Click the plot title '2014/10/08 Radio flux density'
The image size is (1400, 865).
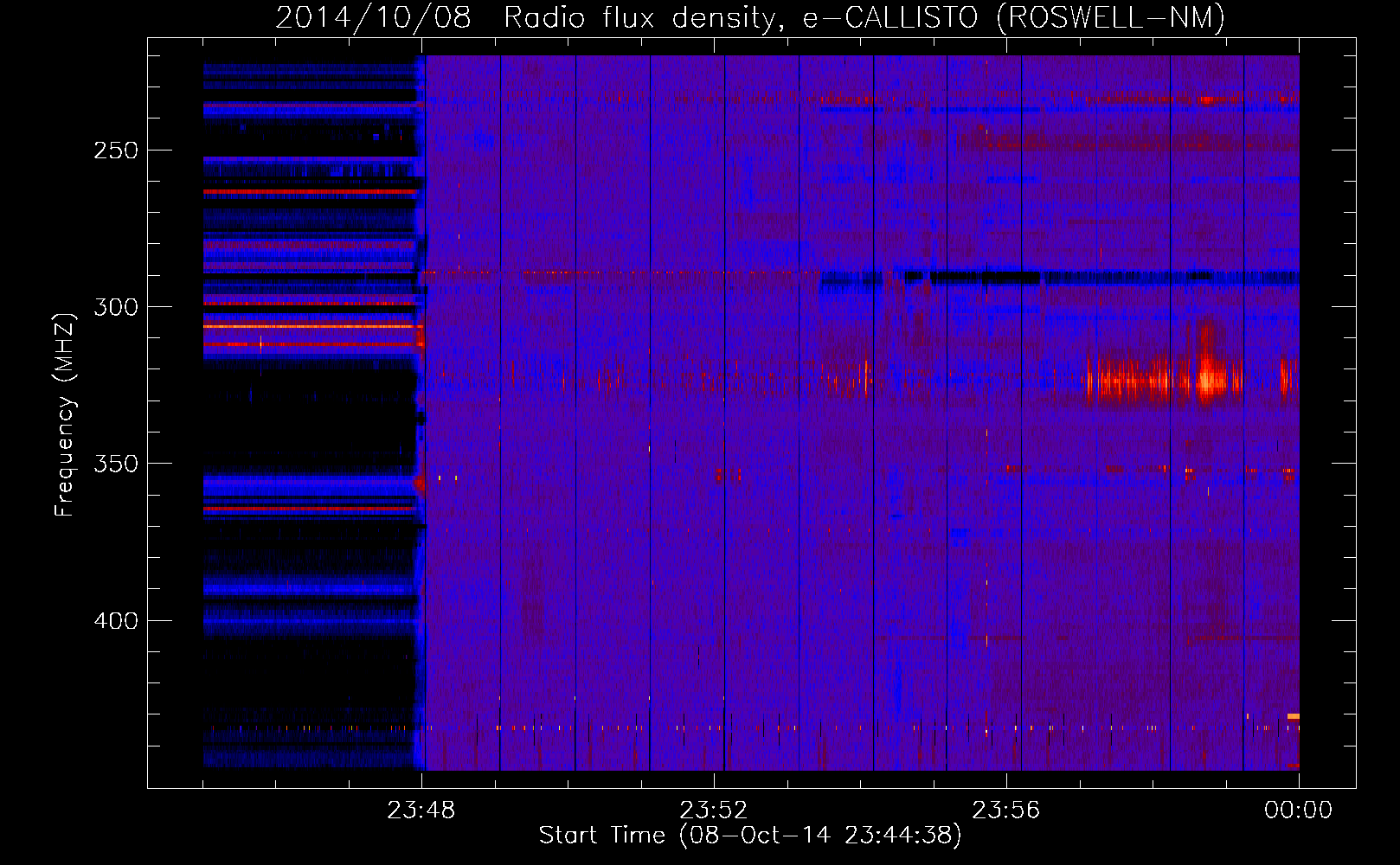pyautogui.click(x=750, y=17)
